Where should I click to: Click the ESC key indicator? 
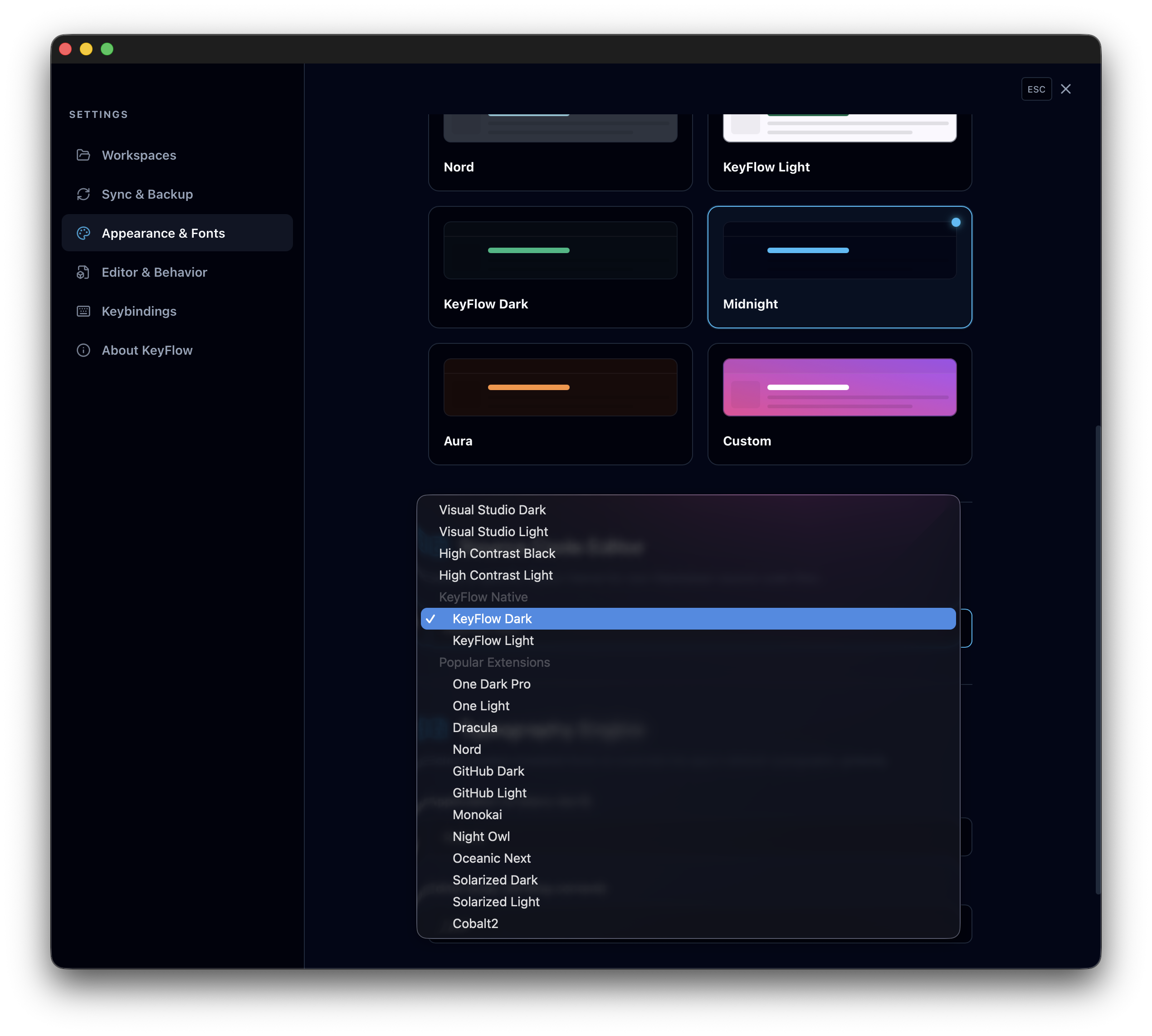(x=1036, y=89)
